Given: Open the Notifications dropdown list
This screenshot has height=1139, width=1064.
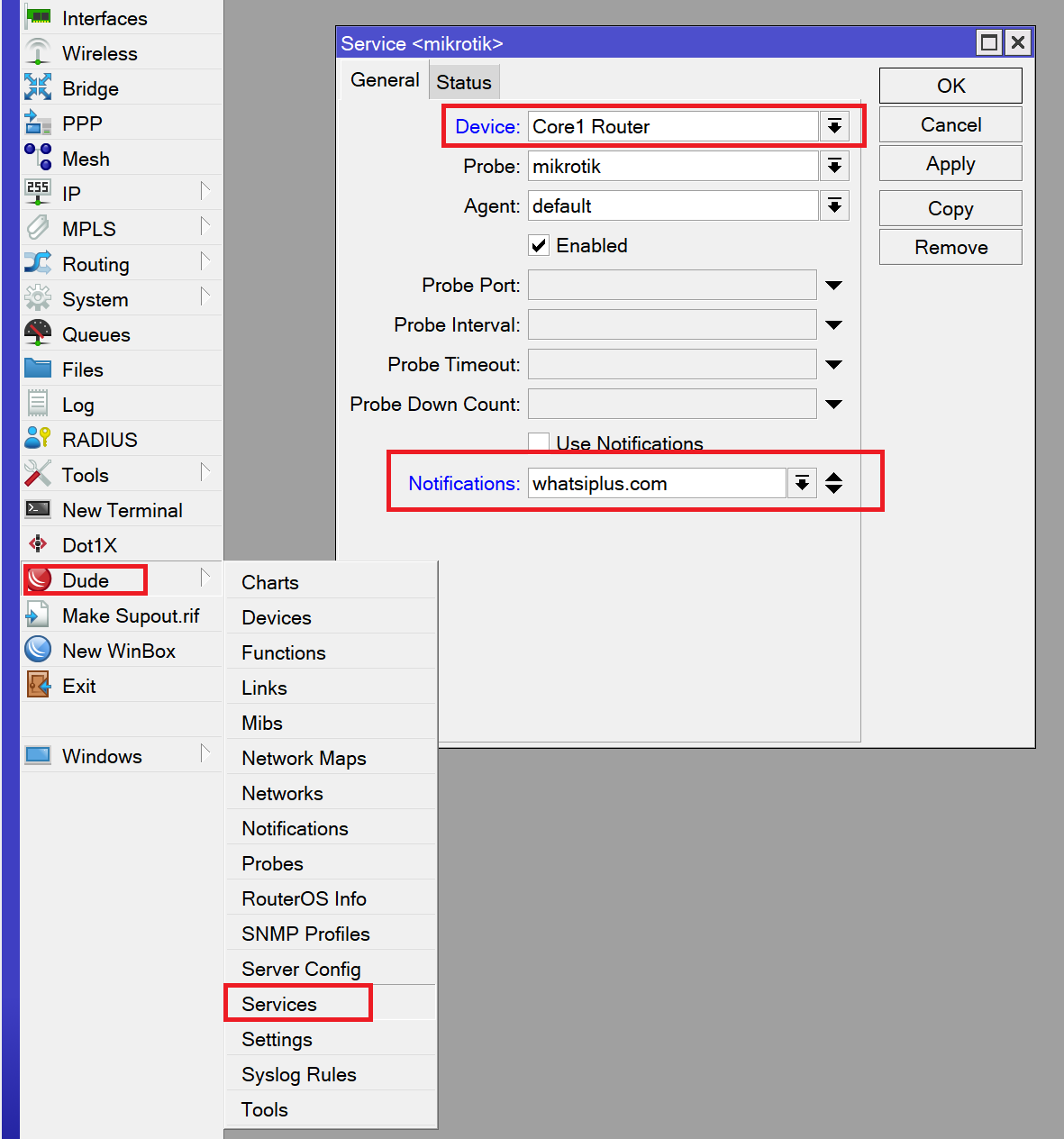Looking at the screenshot, I should point(802,483).
